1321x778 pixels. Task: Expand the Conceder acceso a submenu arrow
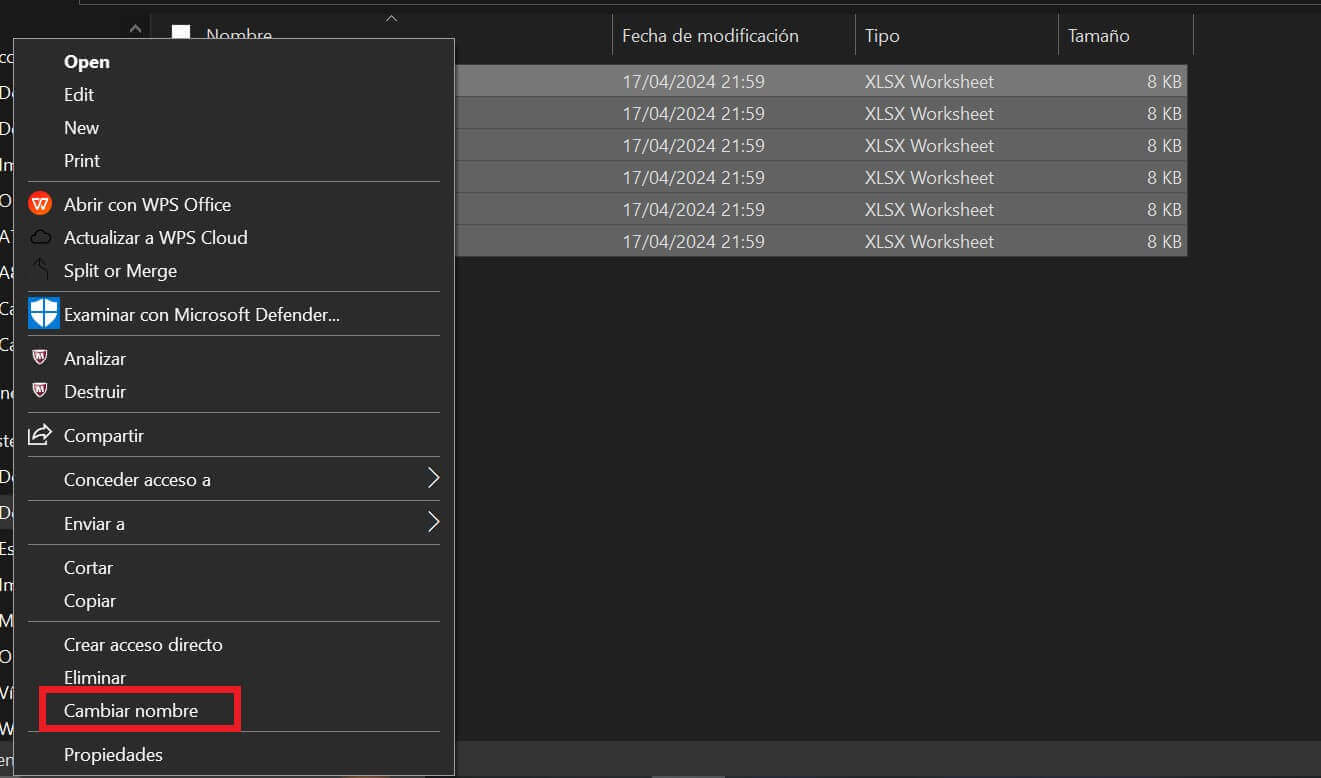click(x=433, y=479)
